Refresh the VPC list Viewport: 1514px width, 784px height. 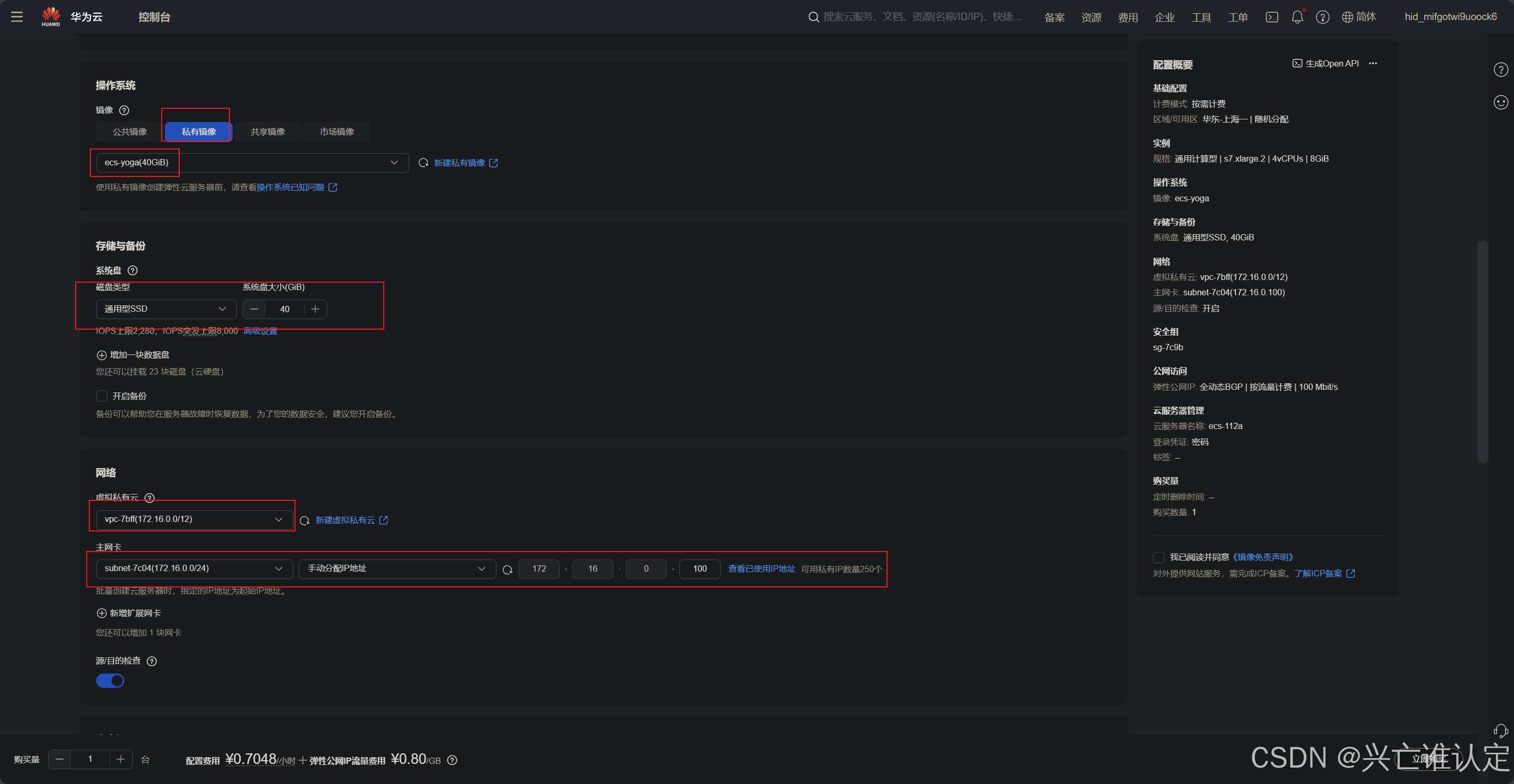tap(304, 520)
